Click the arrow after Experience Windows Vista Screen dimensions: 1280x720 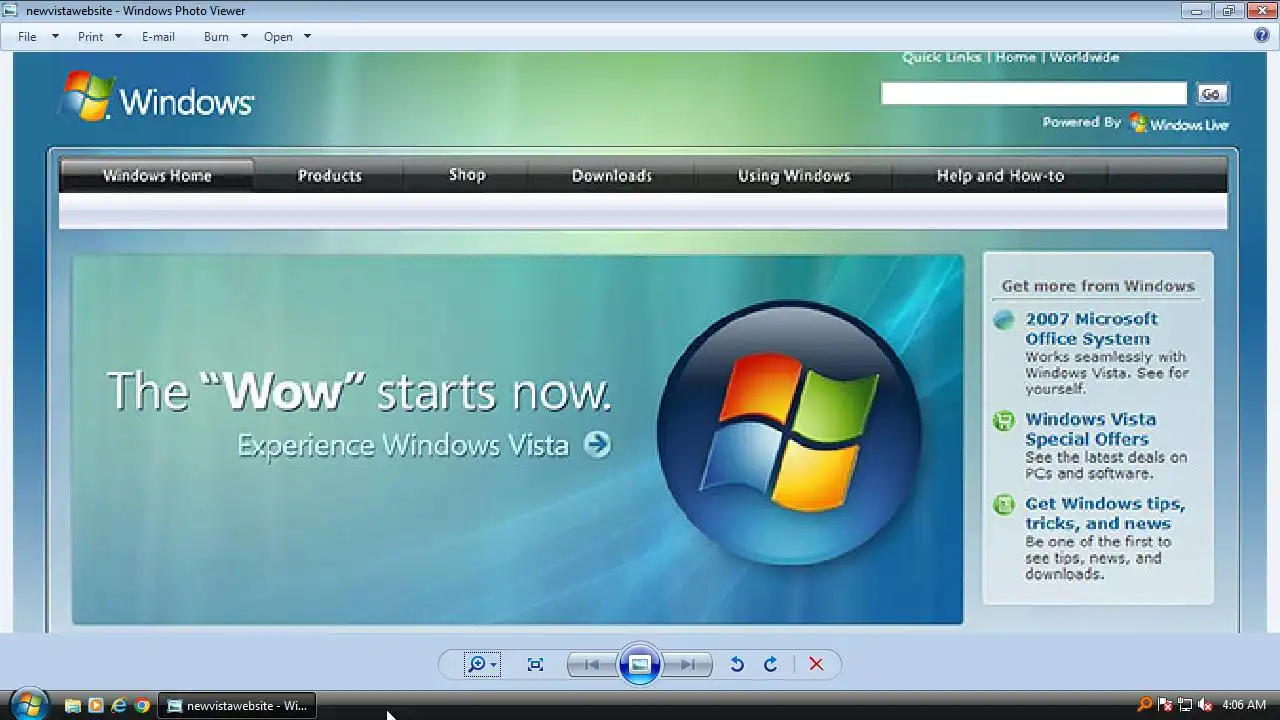coord(597,444)
